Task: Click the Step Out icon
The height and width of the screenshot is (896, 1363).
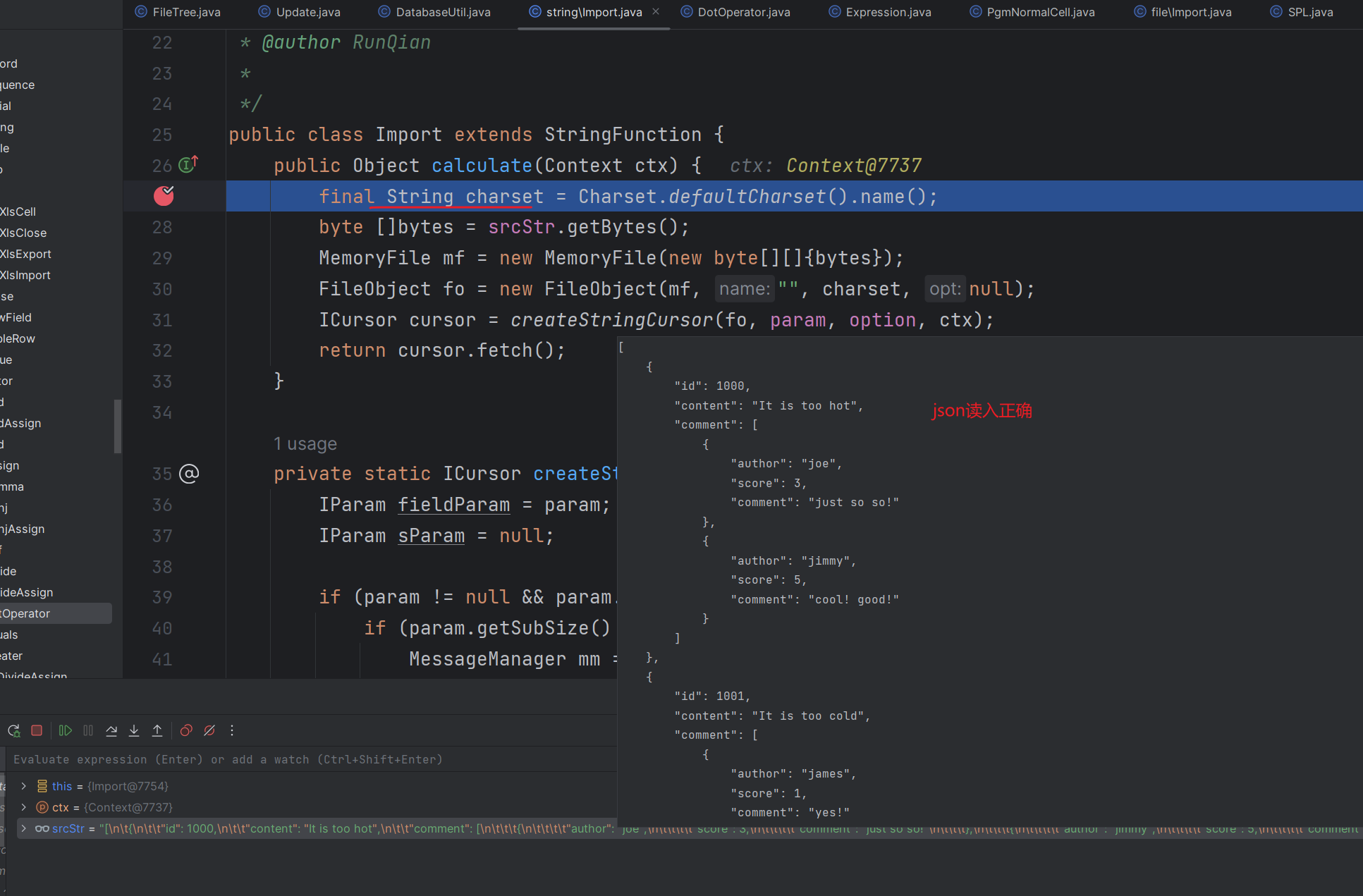Action: 157,730
